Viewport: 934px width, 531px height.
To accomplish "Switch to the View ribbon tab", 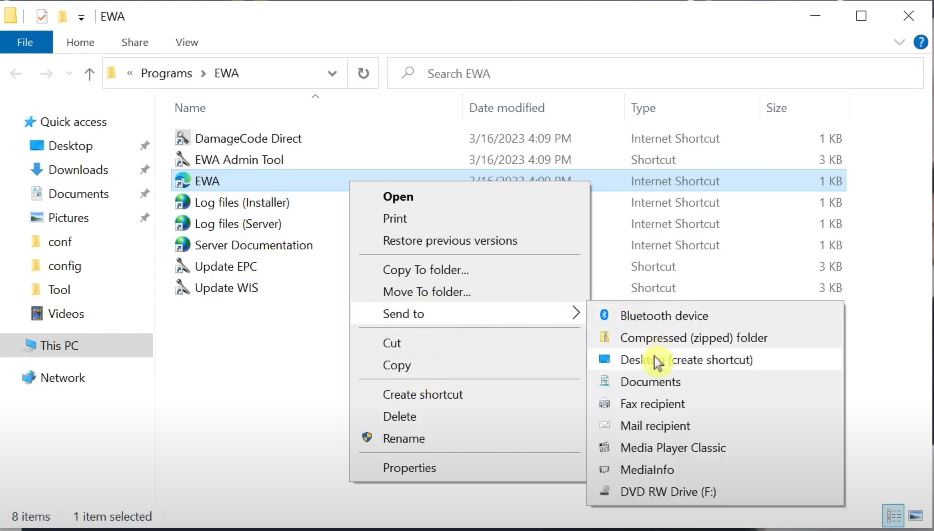I will (x=186, y=42).
